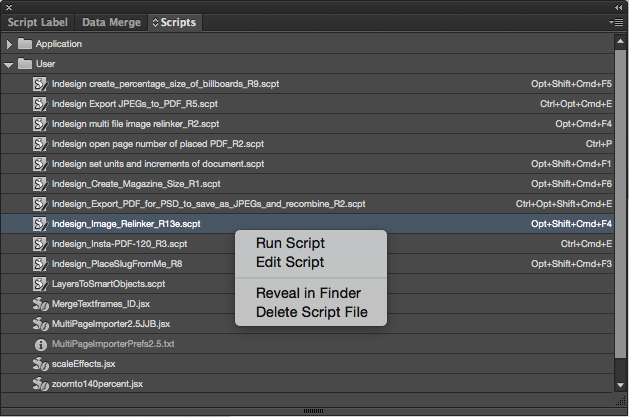Collapse the User folder disclosure triangle
The height and width of the screenshot is (417, 629).
tap(8, 65)
